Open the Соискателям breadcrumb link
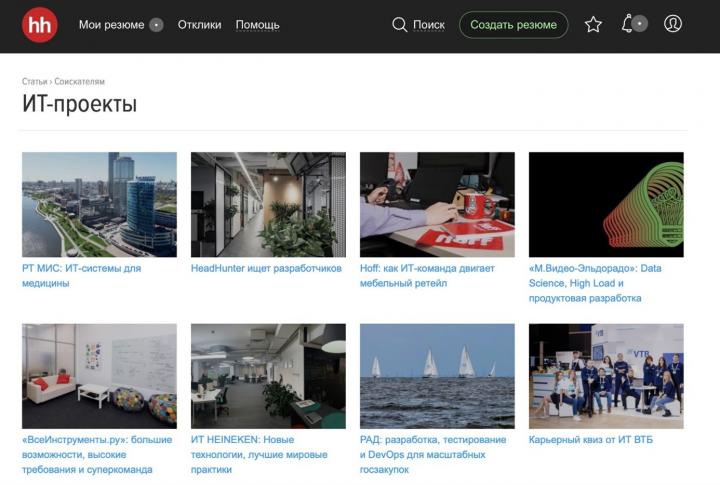 tap(79, 81)
